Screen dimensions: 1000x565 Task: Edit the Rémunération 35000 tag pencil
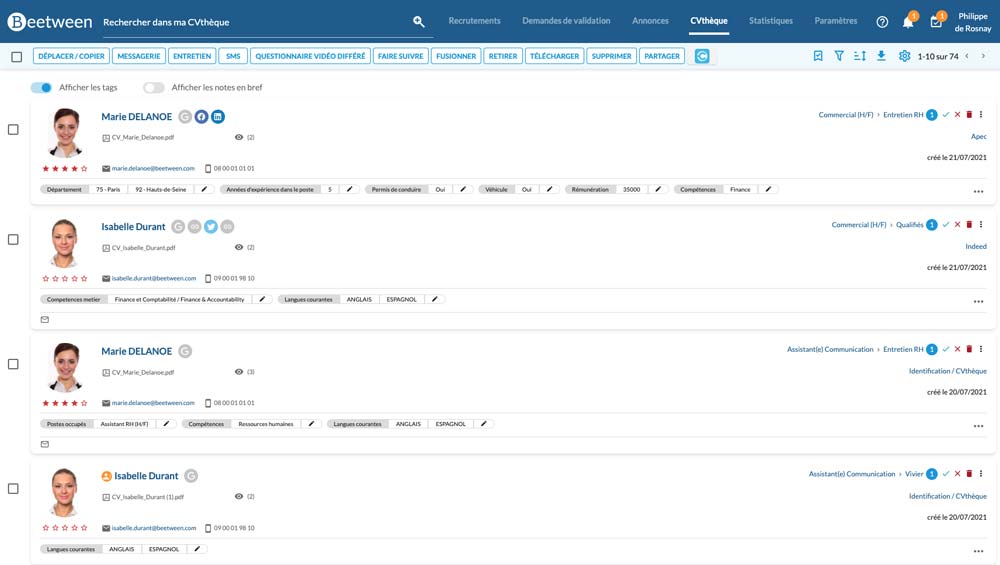point(658,189)
